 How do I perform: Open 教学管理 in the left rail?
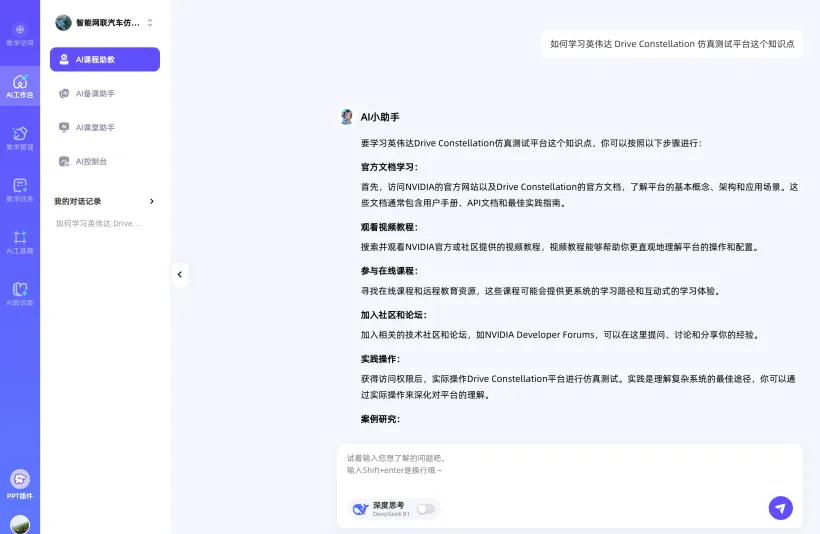(x=20, y=138)
